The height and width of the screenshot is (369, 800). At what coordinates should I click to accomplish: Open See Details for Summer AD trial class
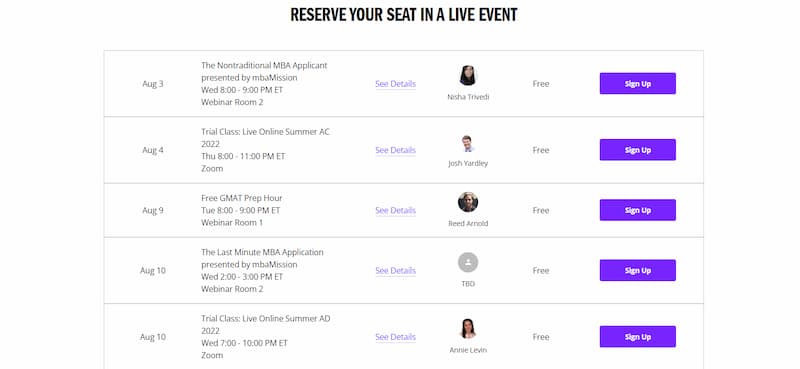(x=395, y=337)
